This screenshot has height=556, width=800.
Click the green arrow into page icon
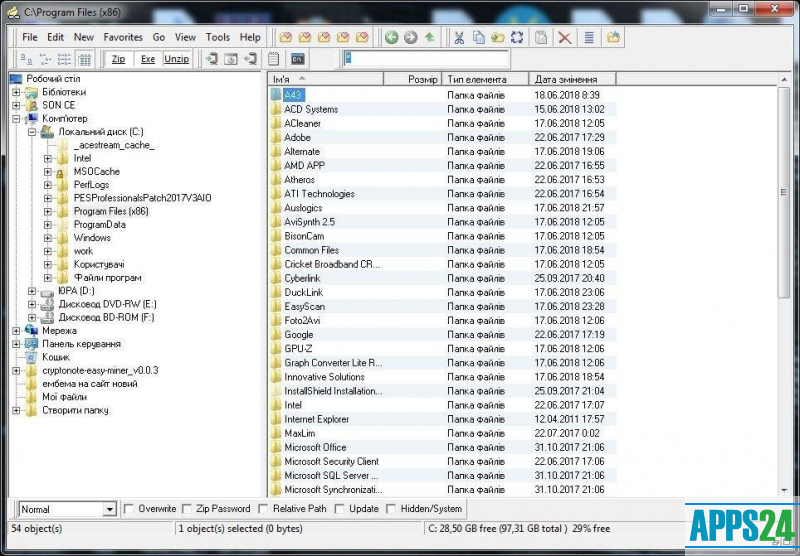point(212,59)
